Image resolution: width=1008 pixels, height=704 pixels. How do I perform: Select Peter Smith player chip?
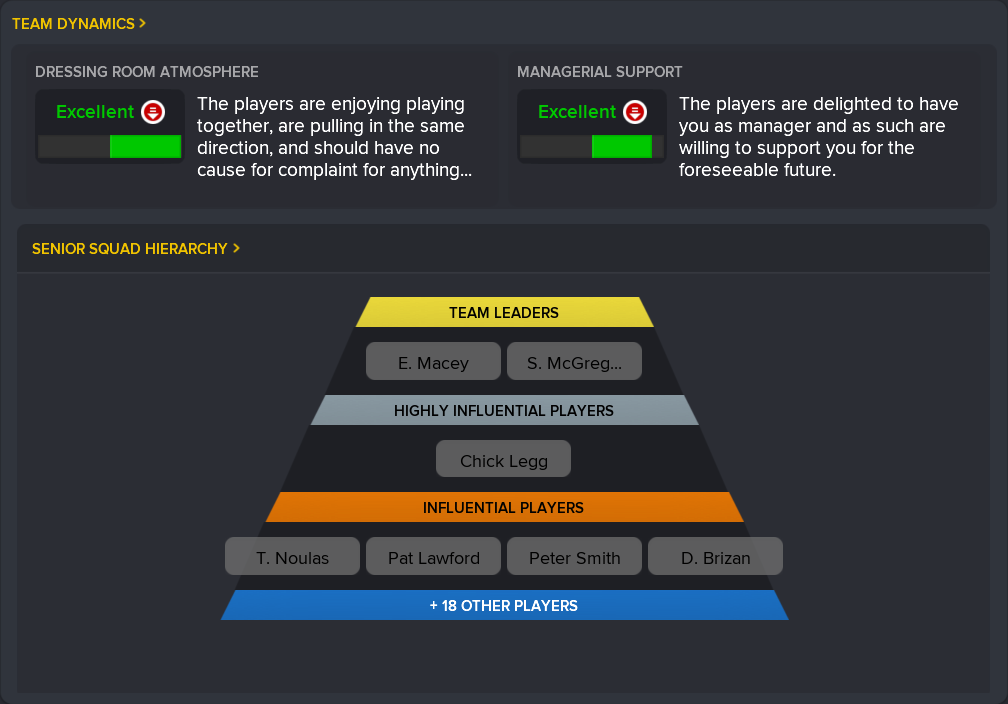click(x=575, y=556)
